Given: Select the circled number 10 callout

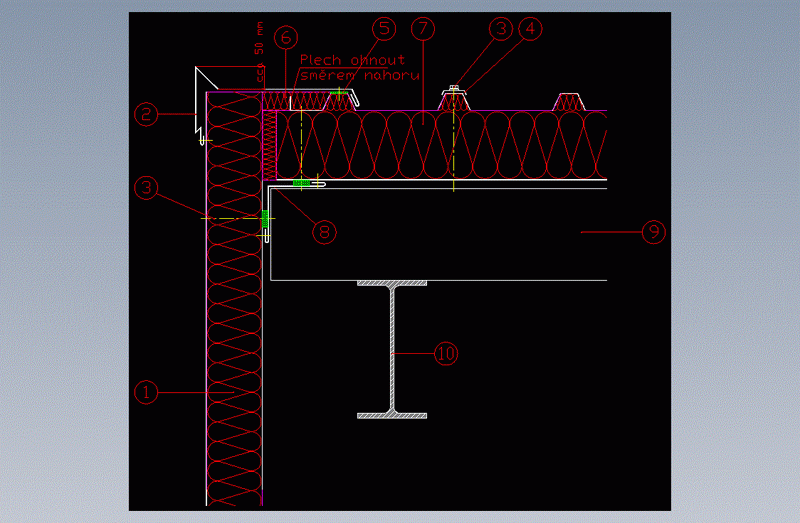Looking at the screenshot, I should pyautogui.click(x=445, y=353).
